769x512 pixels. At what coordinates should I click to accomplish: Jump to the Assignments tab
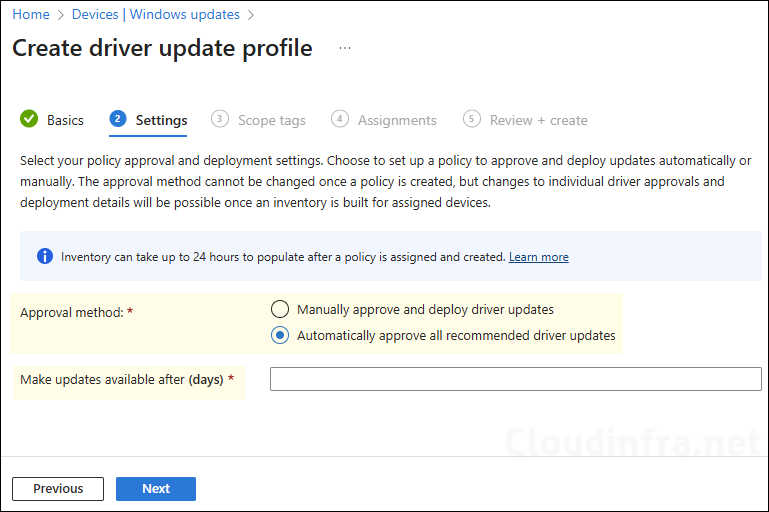pyautogui.click(x=397, y=120)
